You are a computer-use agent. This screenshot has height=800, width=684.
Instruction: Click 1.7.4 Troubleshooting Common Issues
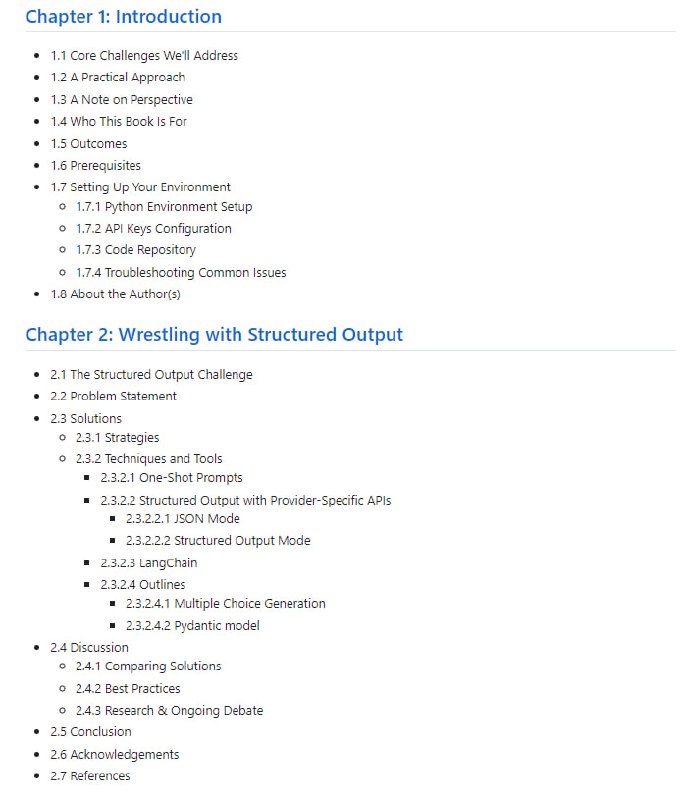(180, 273)
